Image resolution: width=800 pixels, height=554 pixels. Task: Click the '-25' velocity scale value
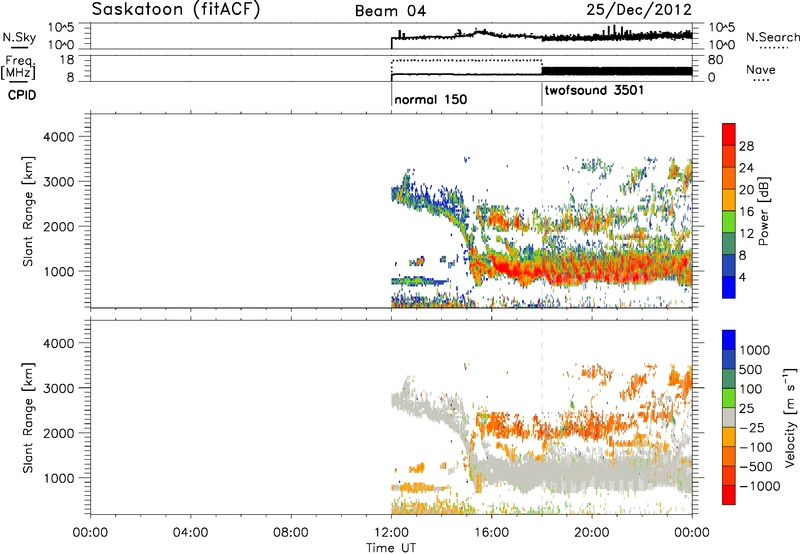coord(752,427)
